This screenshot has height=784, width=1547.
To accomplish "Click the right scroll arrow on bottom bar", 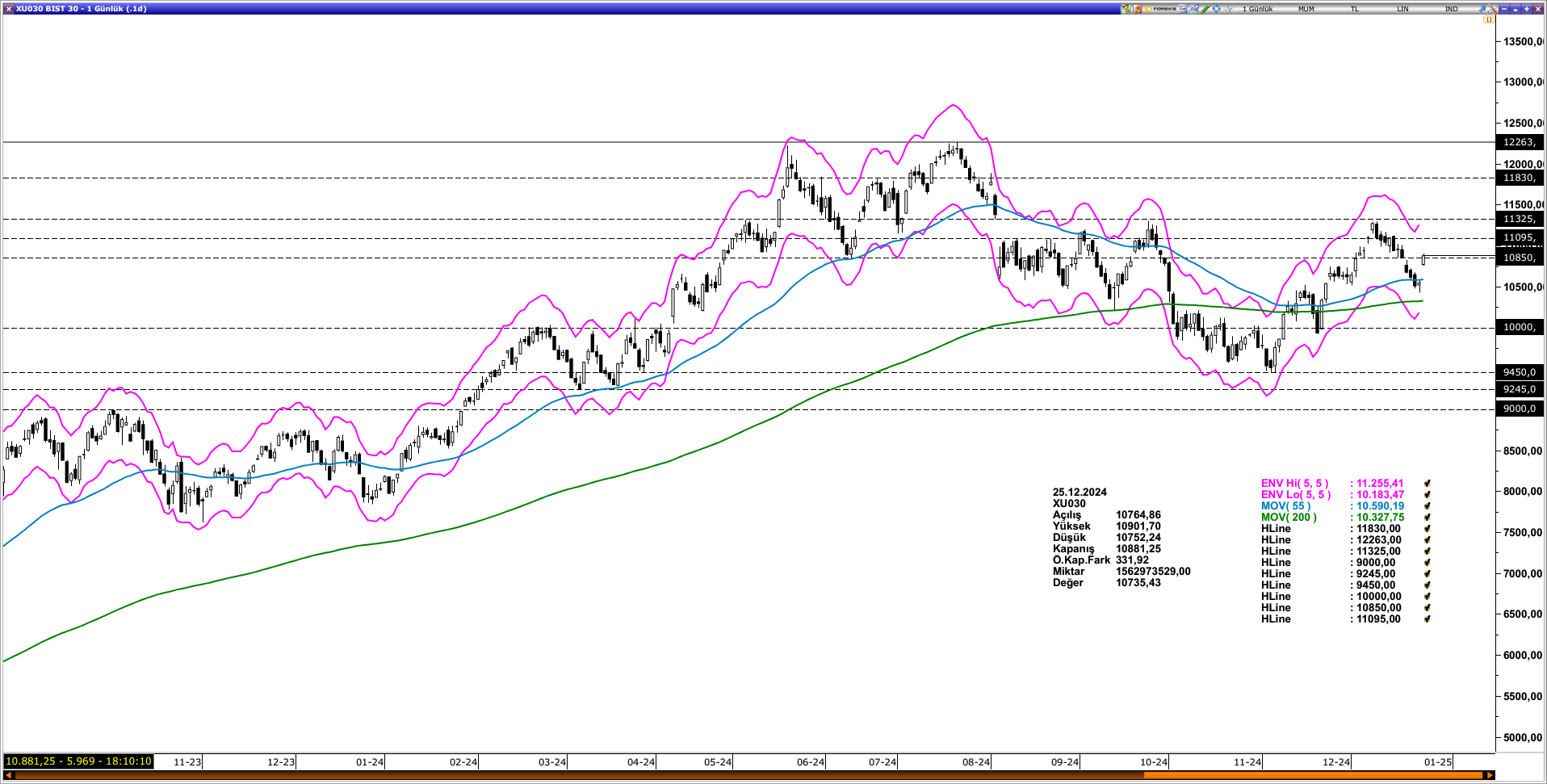I will (1490, 775).
